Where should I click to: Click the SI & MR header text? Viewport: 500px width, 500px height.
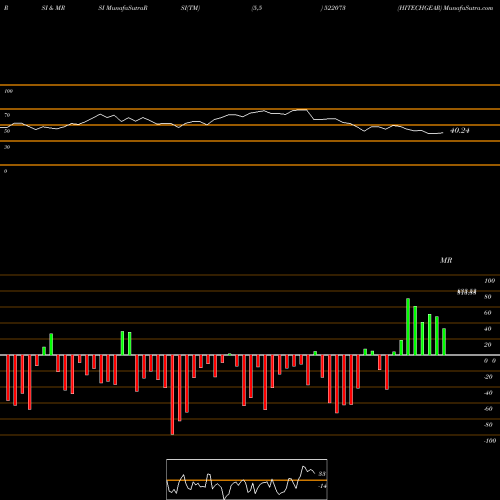point(53,8)
